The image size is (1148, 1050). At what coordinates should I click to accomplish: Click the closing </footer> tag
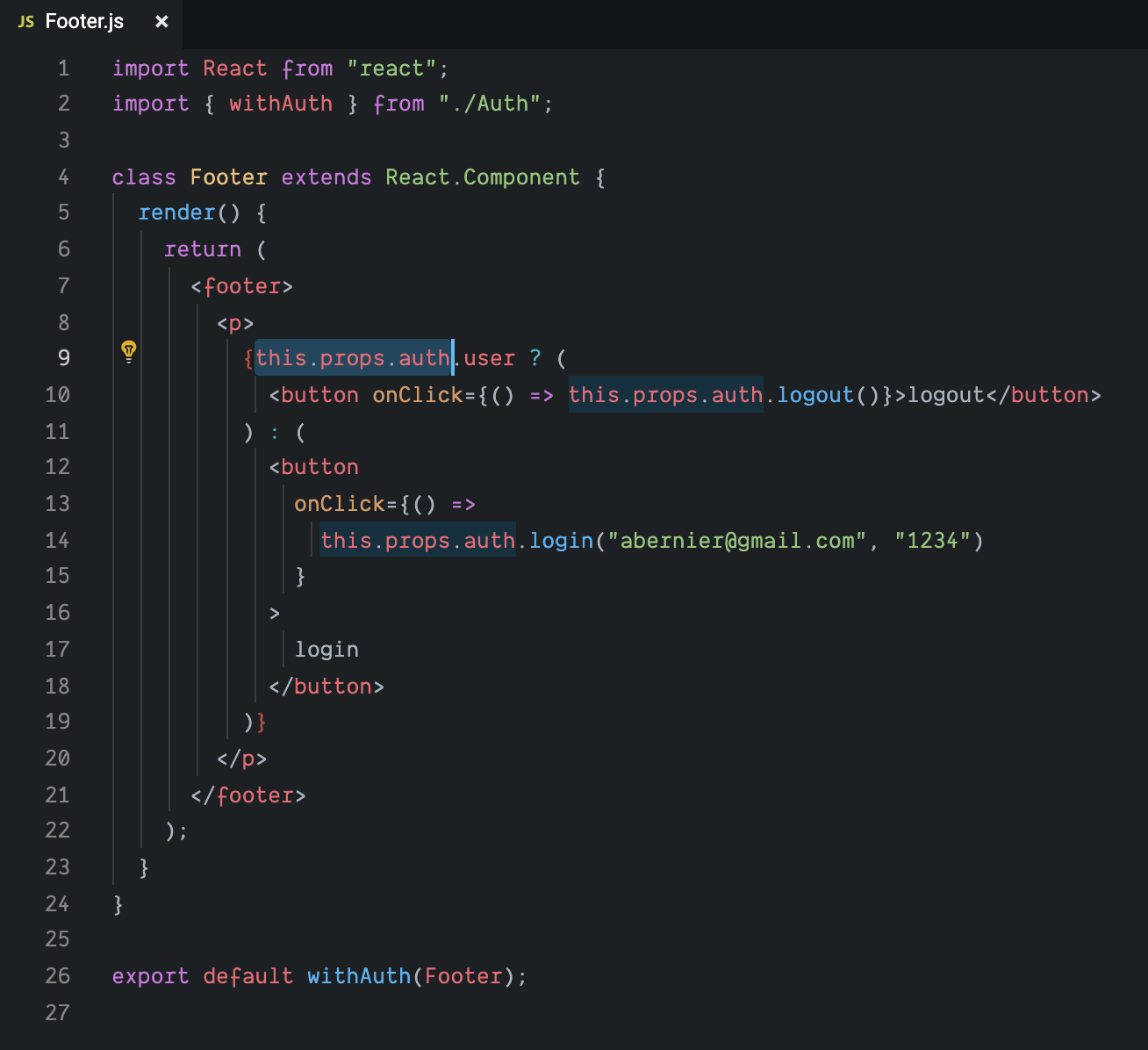coord(248,796)
